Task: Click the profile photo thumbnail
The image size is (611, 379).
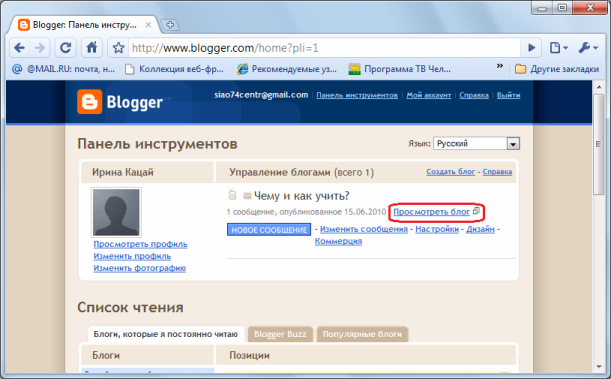Action: click(116, 212)
